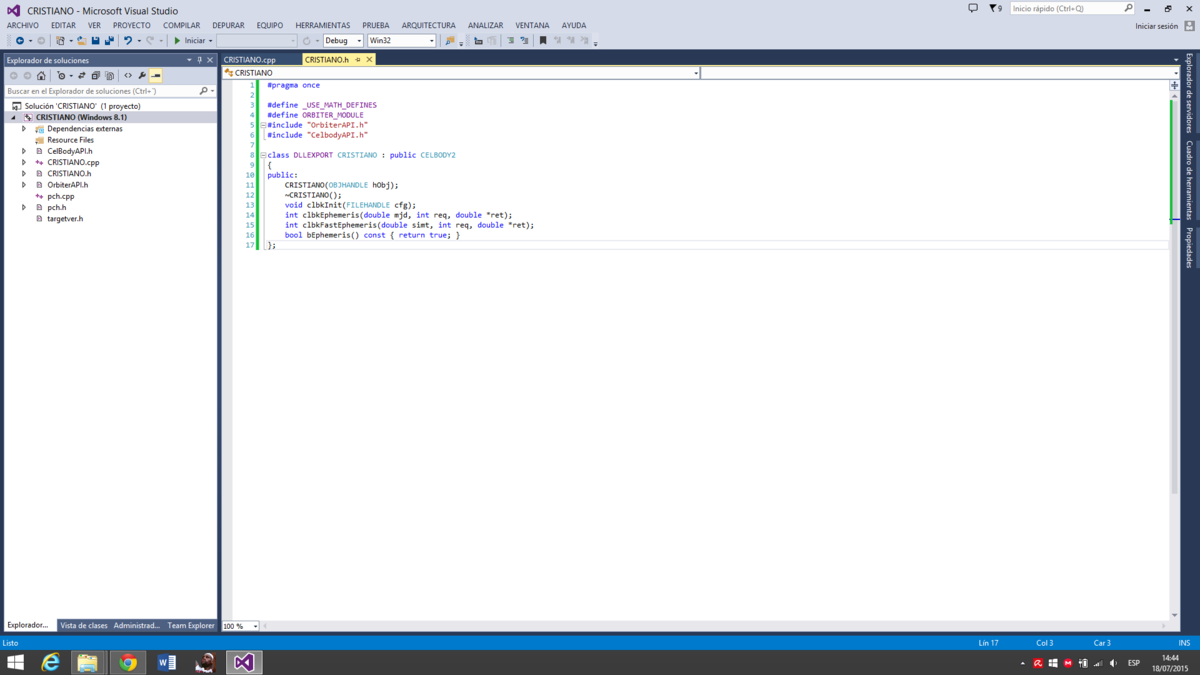Open the 100 % zoom dropdown
The image size is (1200, 675).
[x=240, y=626]
